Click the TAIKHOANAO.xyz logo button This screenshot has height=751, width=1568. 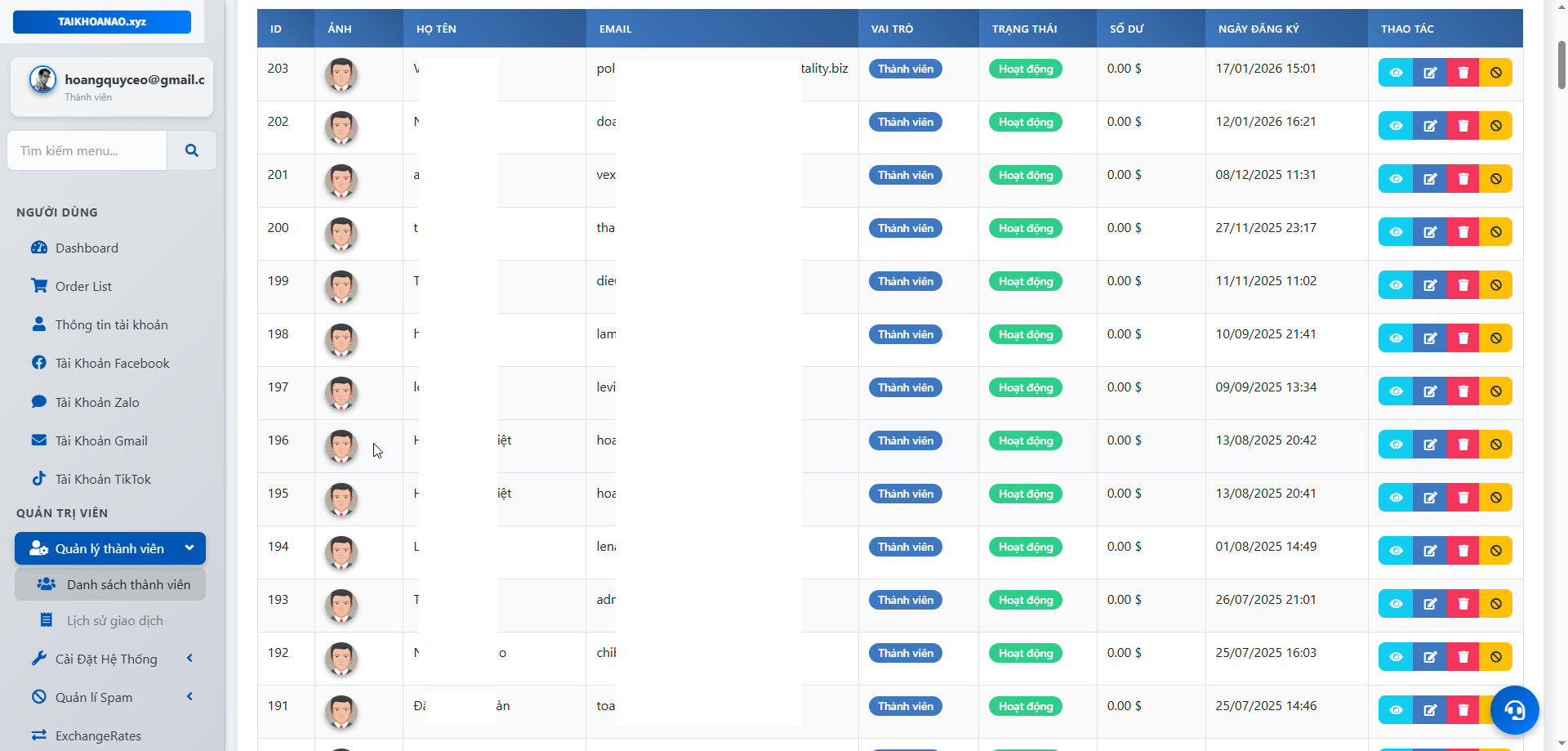click(x=102, y=22)
